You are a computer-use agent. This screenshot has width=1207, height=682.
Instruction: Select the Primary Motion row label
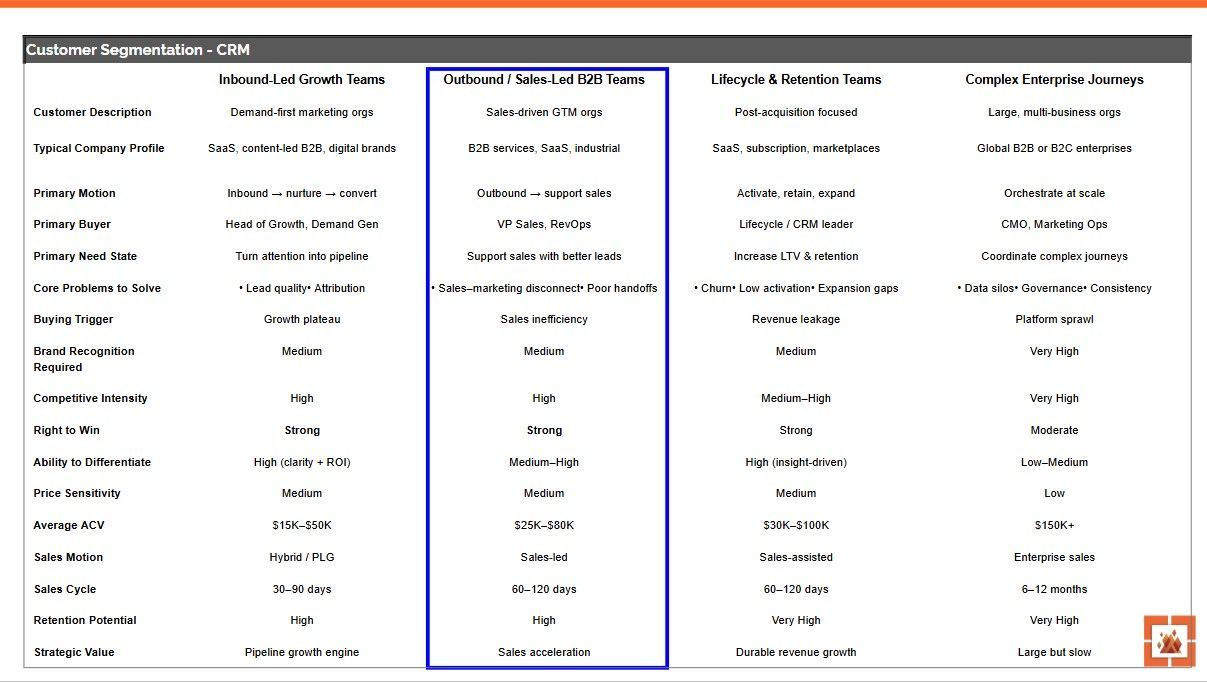(76, 193)
